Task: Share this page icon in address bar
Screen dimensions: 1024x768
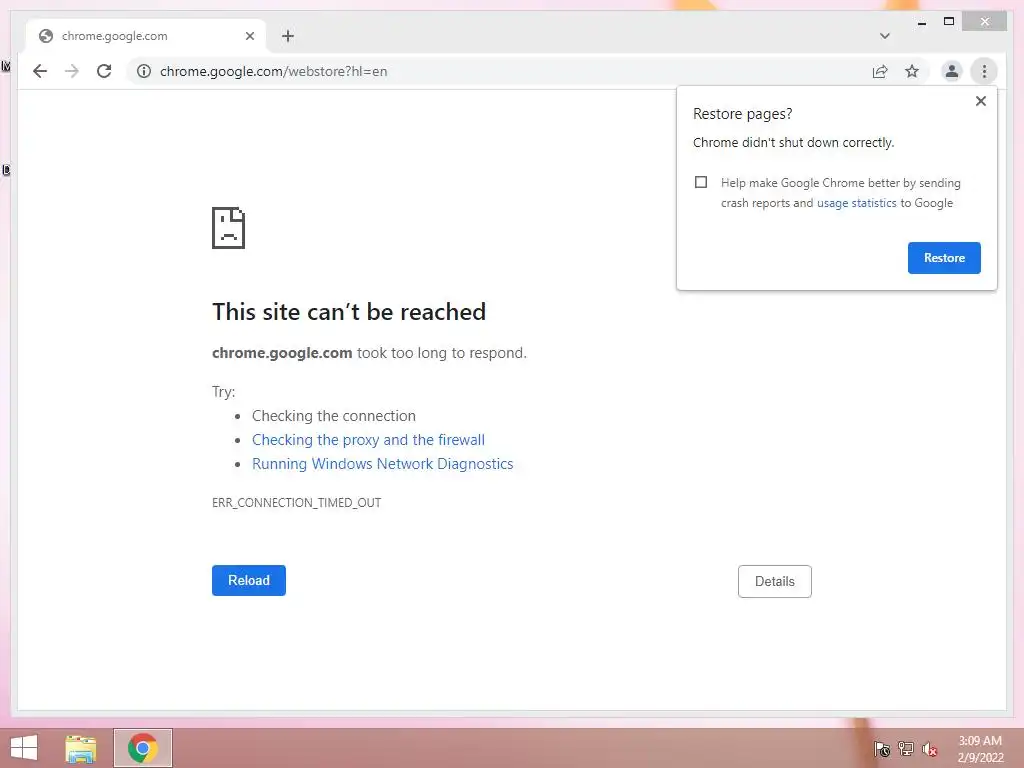Action: tap(880, 71)
